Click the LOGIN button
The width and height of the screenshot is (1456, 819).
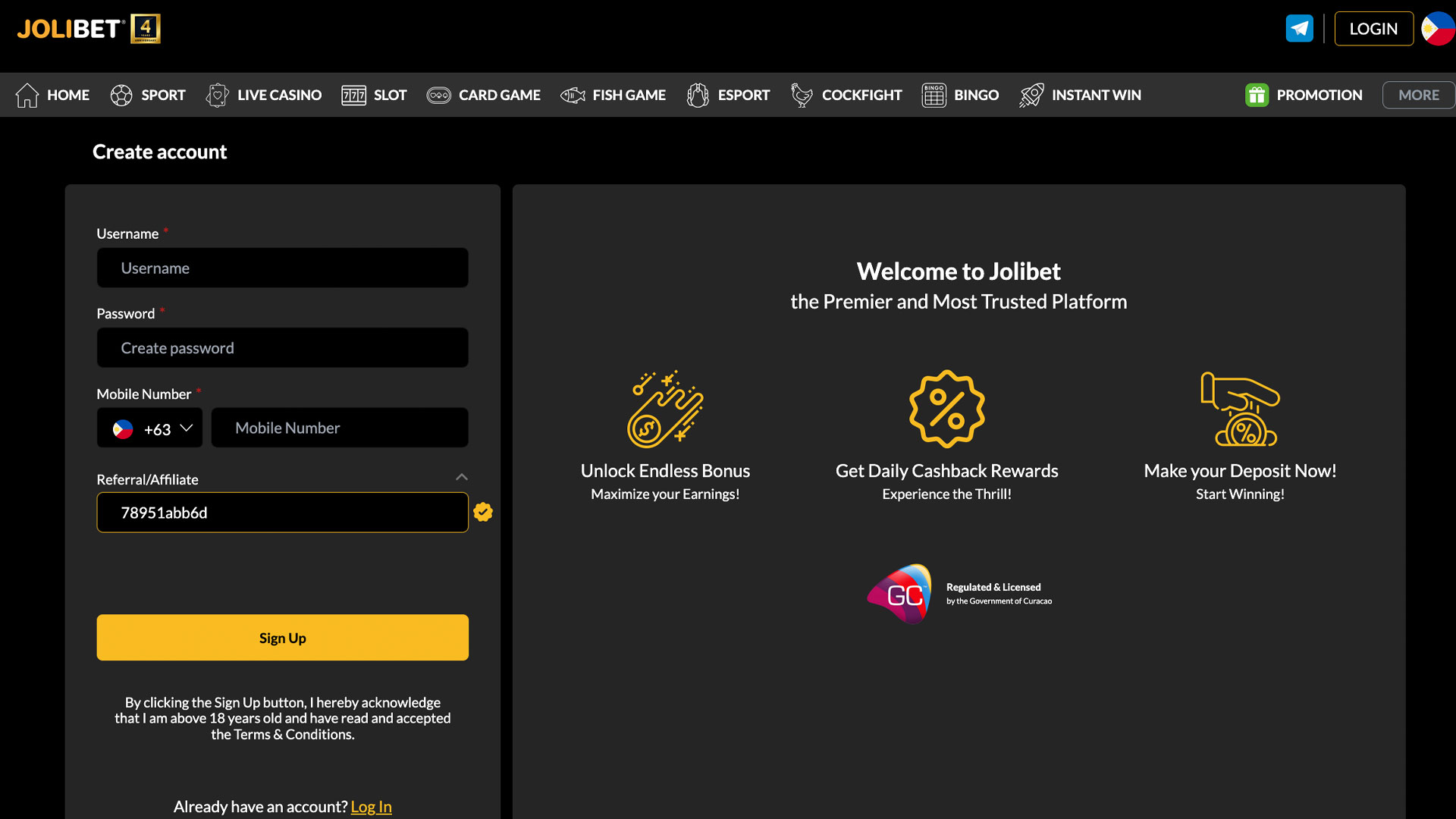1373,29
